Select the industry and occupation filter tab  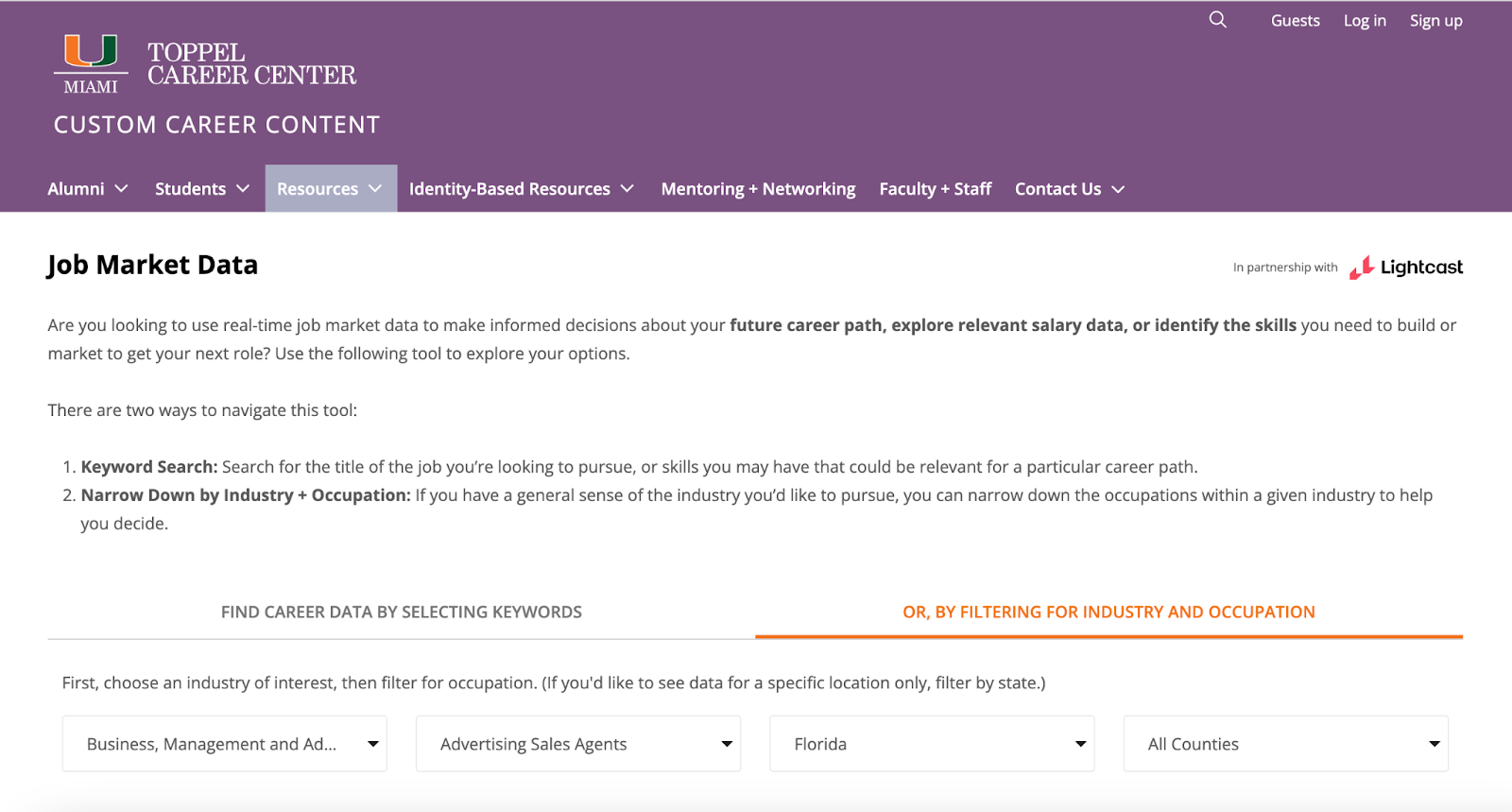[1108, 613]
